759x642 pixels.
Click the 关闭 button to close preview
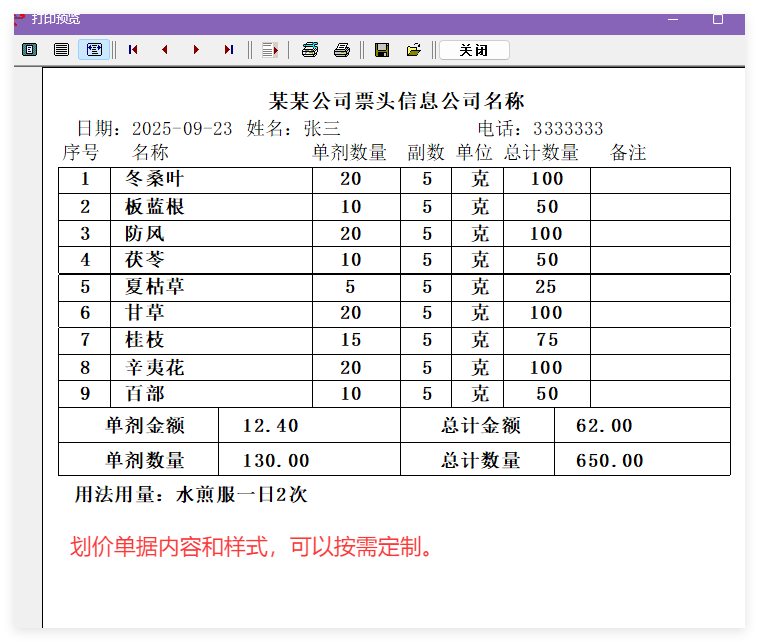(474, 50)
